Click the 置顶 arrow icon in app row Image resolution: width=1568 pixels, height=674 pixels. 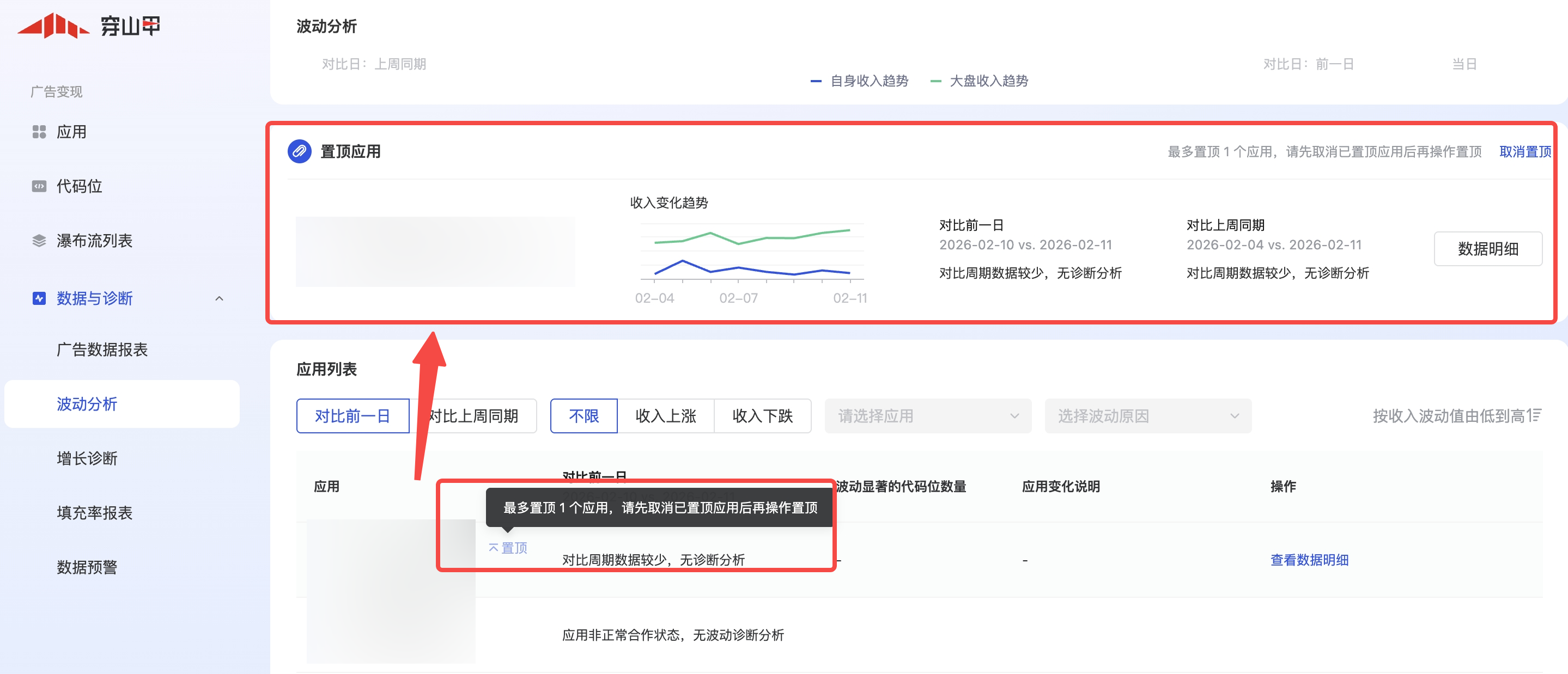click(494, 548)
